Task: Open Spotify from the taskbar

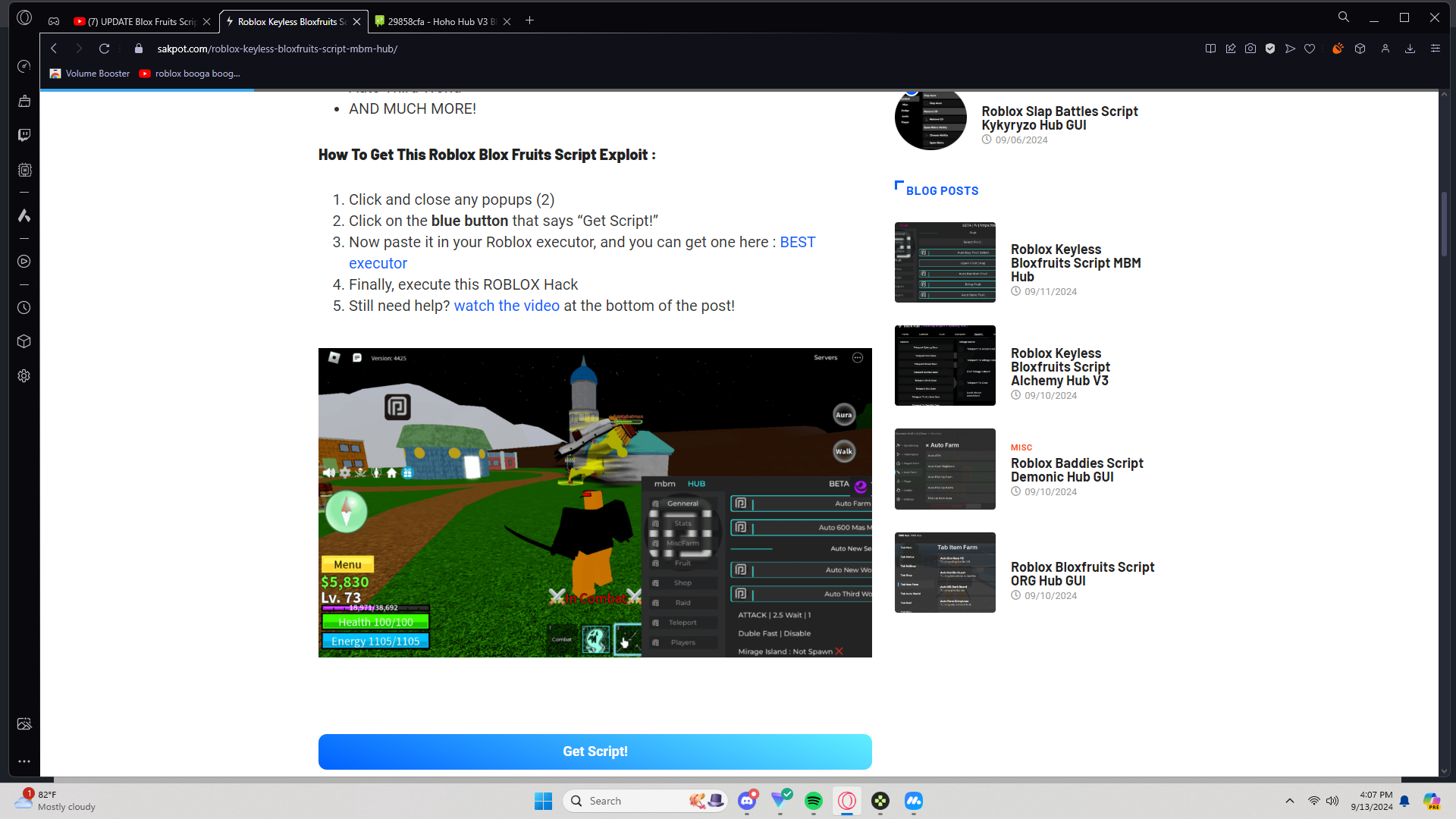Action: coord(814,801)
